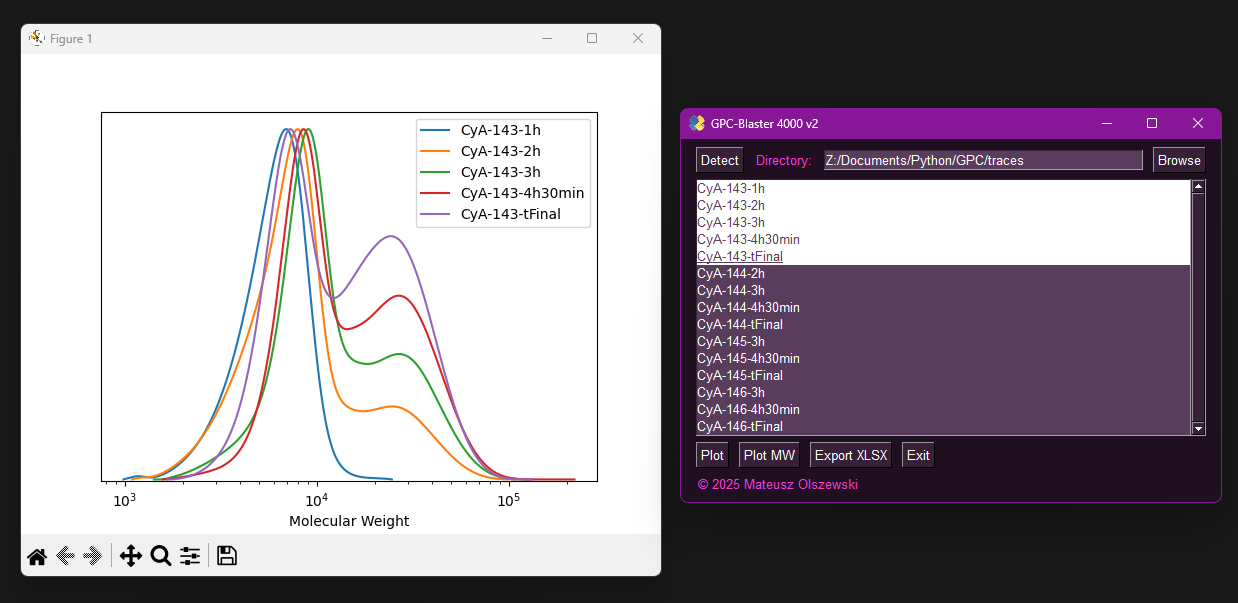1238x603 pixels.
Task: Deselect CyA-143-1h in the trace list
Action: point(731,188)
